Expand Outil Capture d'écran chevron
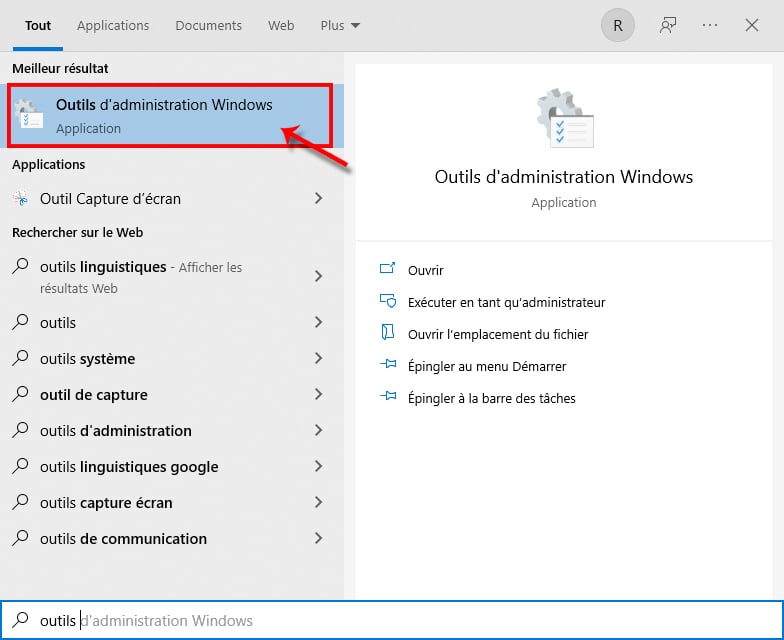Screen dimensions: 784x640 (318, 198)
